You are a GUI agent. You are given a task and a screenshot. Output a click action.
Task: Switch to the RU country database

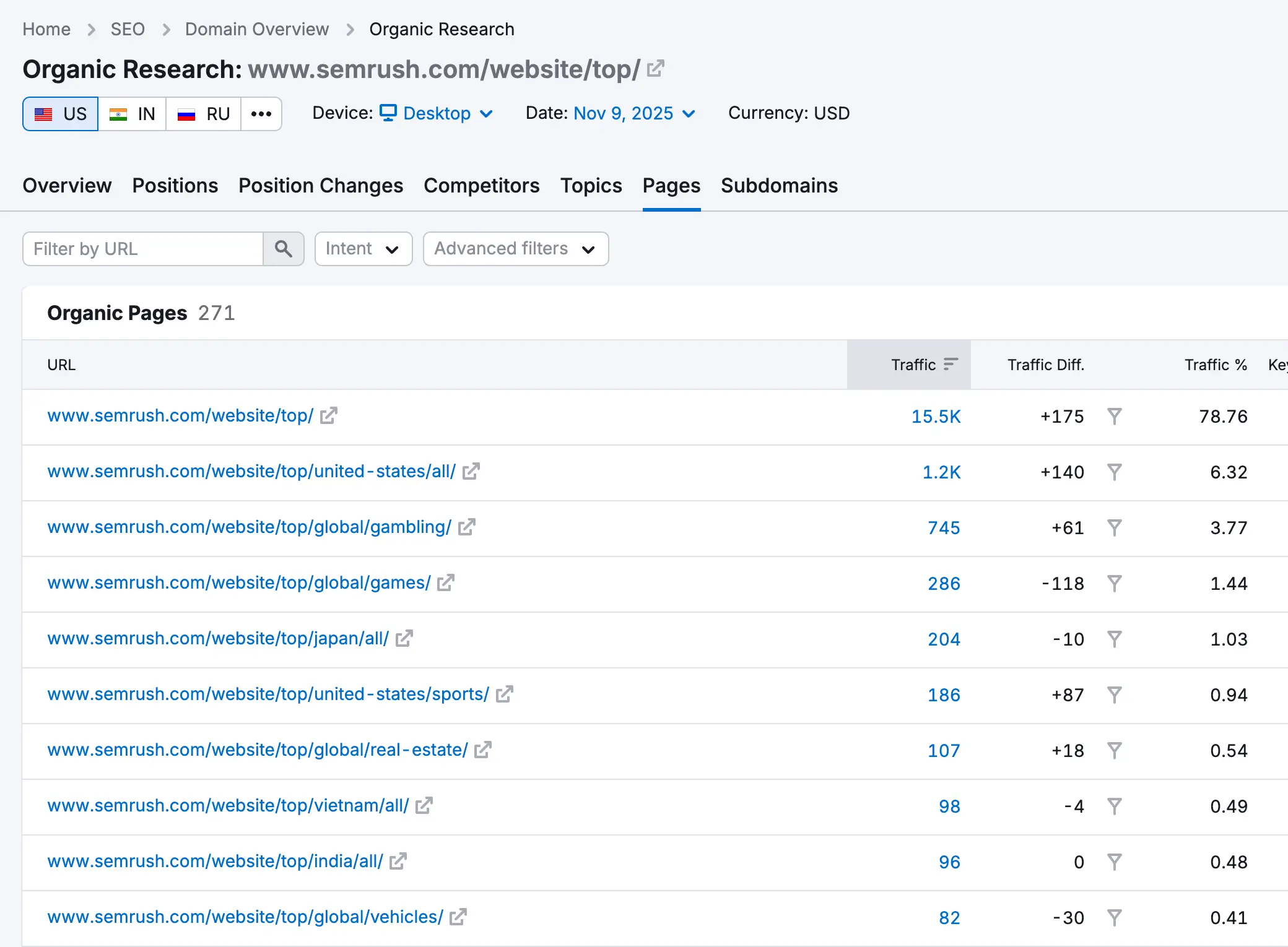click(x=203, y=114)
